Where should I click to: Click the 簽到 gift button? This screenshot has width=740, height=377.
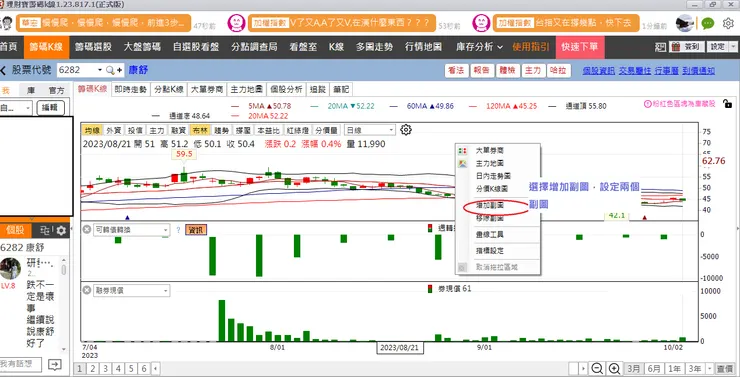(x=687, y=47)
